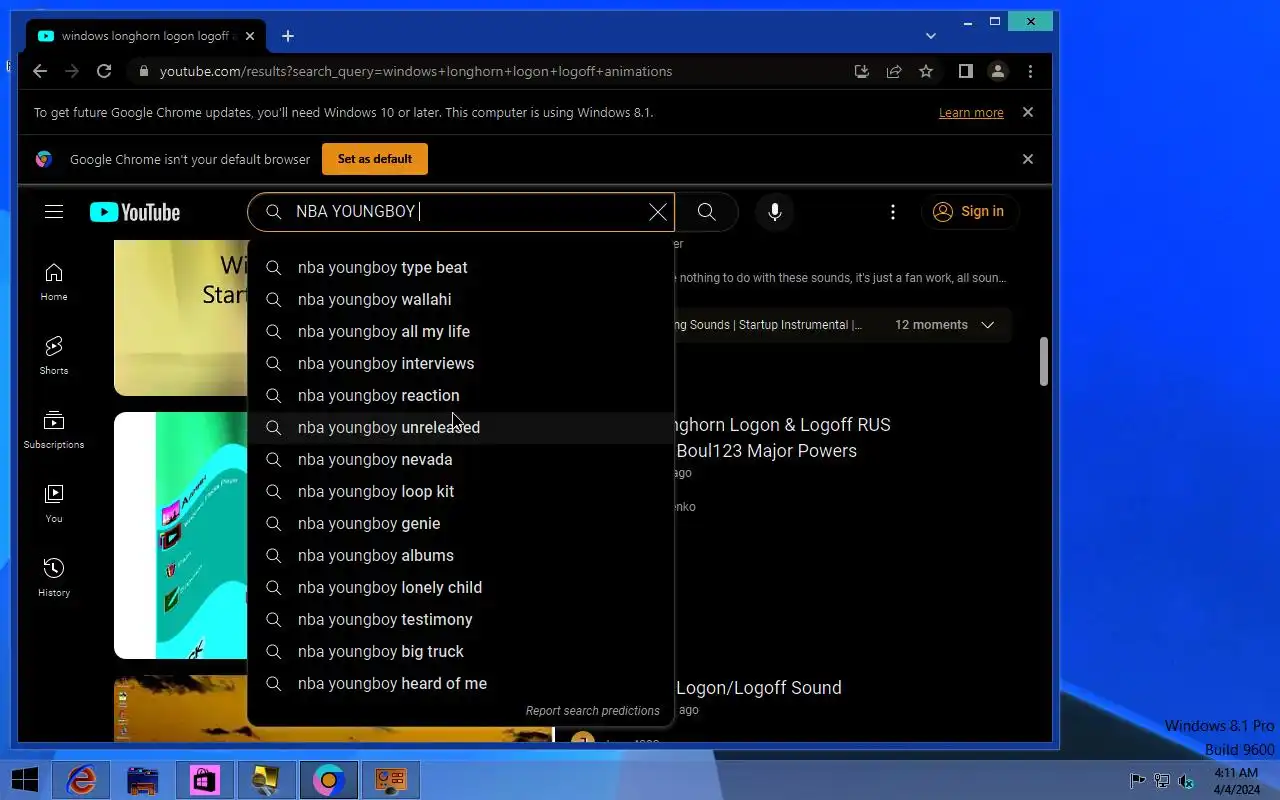Go back with Chrome's back arrow
1280x800 pixels.
[x=40, y=71]
